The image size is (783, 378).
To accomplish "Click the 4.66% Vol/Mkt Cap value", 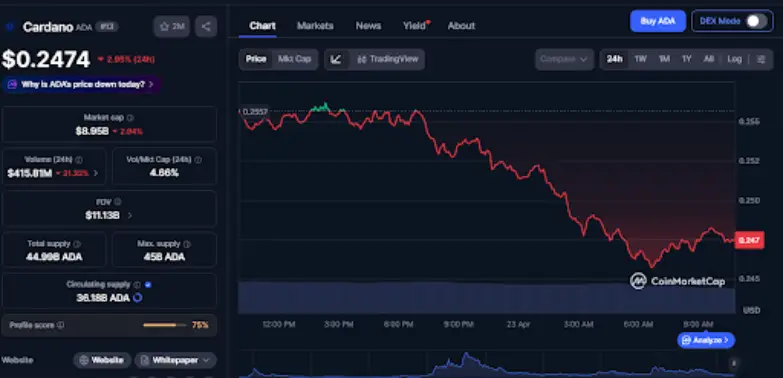I will tap(164, 173).
